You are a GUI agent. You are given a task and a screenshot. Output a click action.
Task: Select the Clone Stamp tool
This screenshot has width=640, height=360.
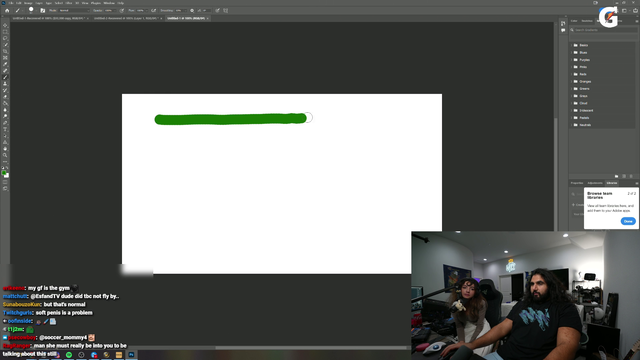click(x=5, y=84)
